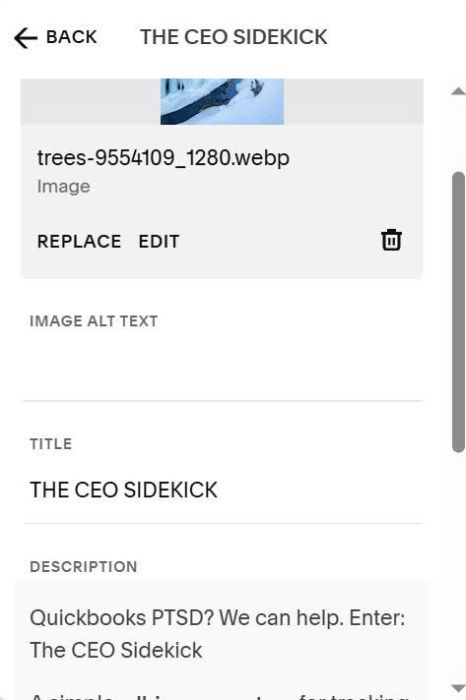Click the Quickbooks PTSD description text
The image size is (466, 700).
tap(217, 618)
